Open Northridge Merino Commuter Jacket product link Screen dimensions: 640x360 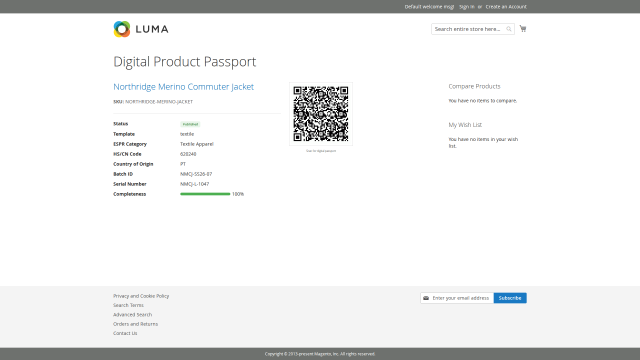tap(184, 87)
